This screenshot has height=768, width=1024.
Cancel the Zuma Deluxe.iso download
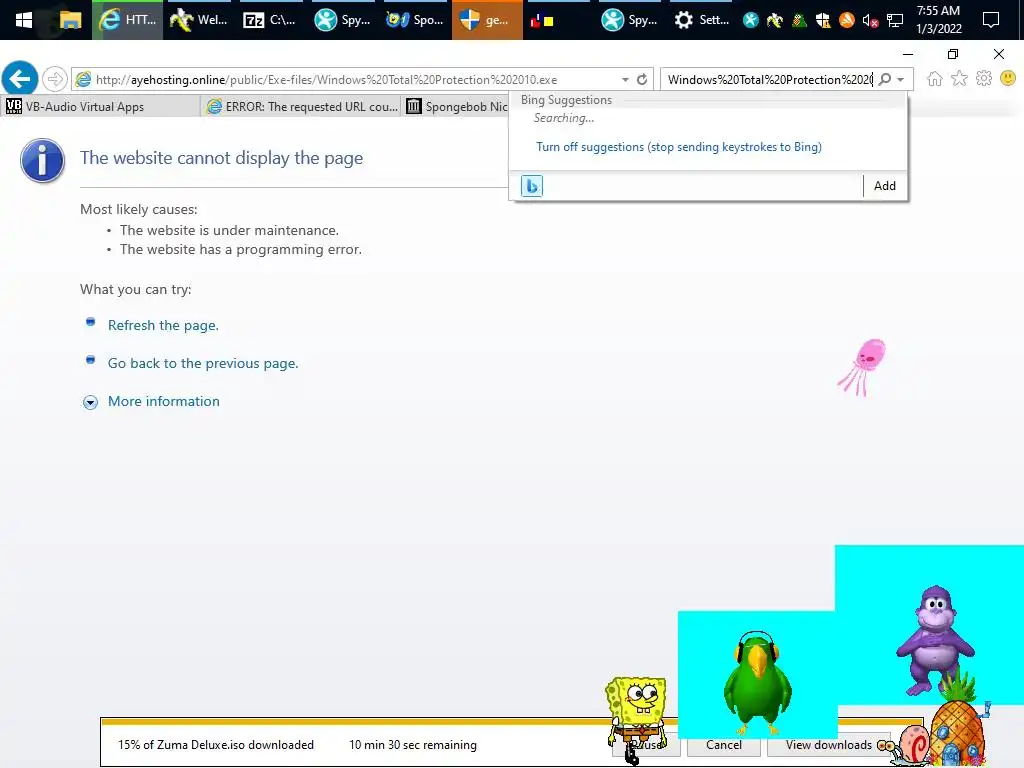724,745
